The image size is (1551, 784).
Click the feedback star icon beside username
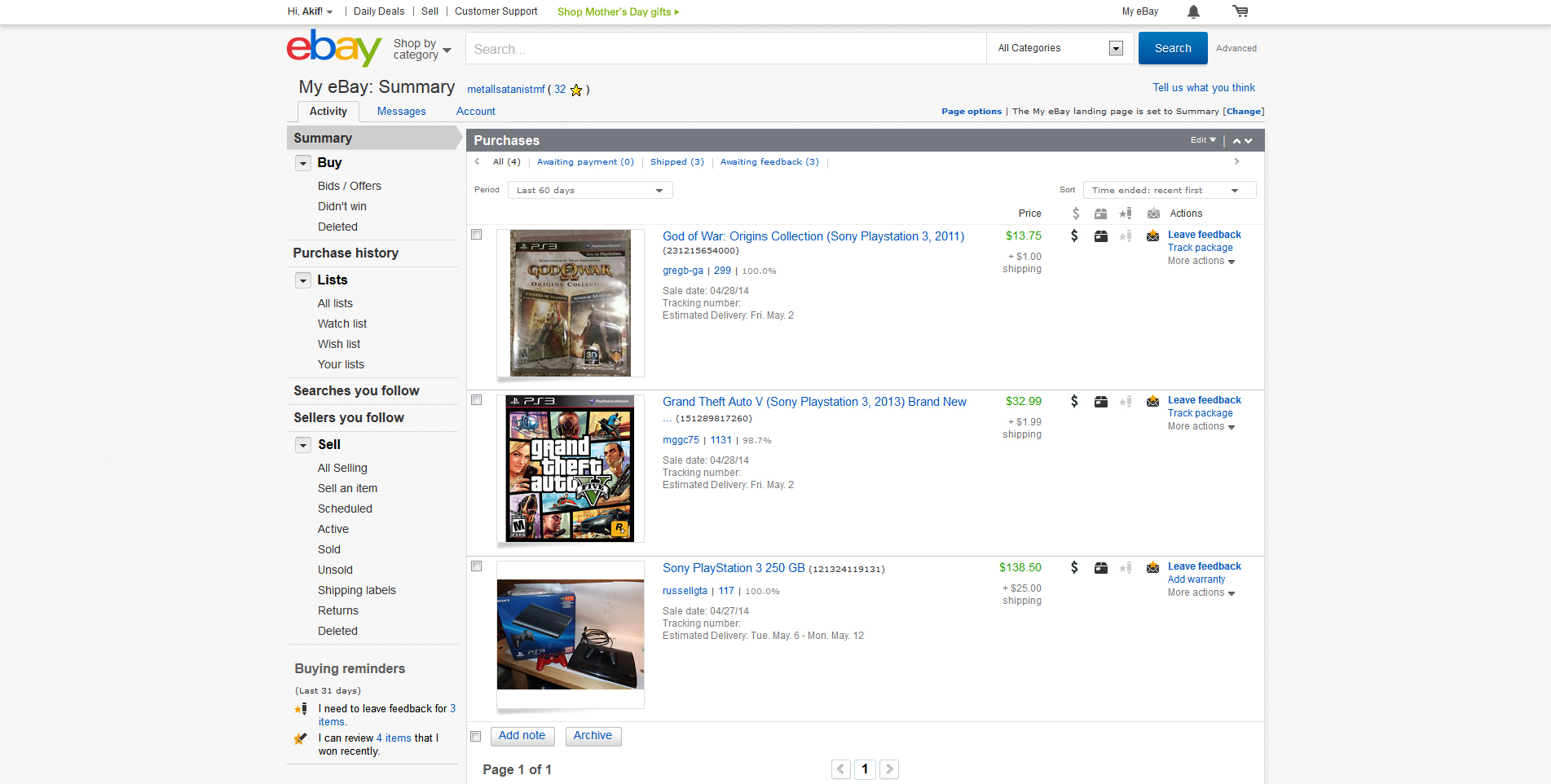point(576,90)
